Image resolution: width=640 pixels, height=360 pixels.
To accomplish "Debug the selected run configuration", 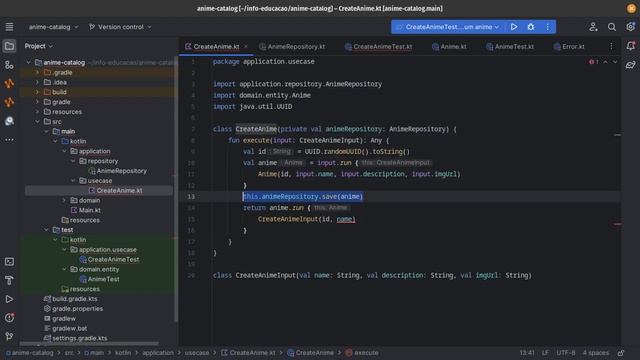I will [x=531, y=27].
